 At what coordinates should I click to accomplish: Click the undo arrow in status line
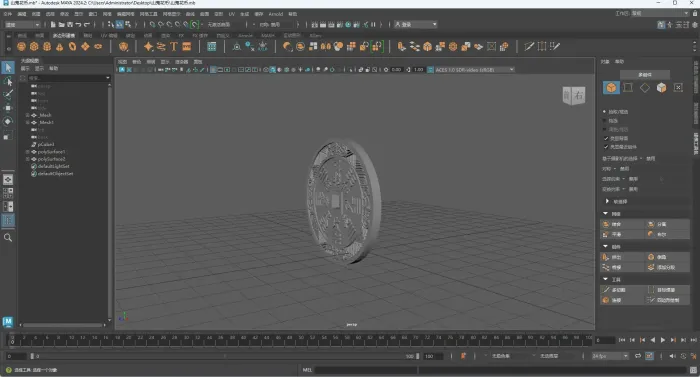click(79, 25)
